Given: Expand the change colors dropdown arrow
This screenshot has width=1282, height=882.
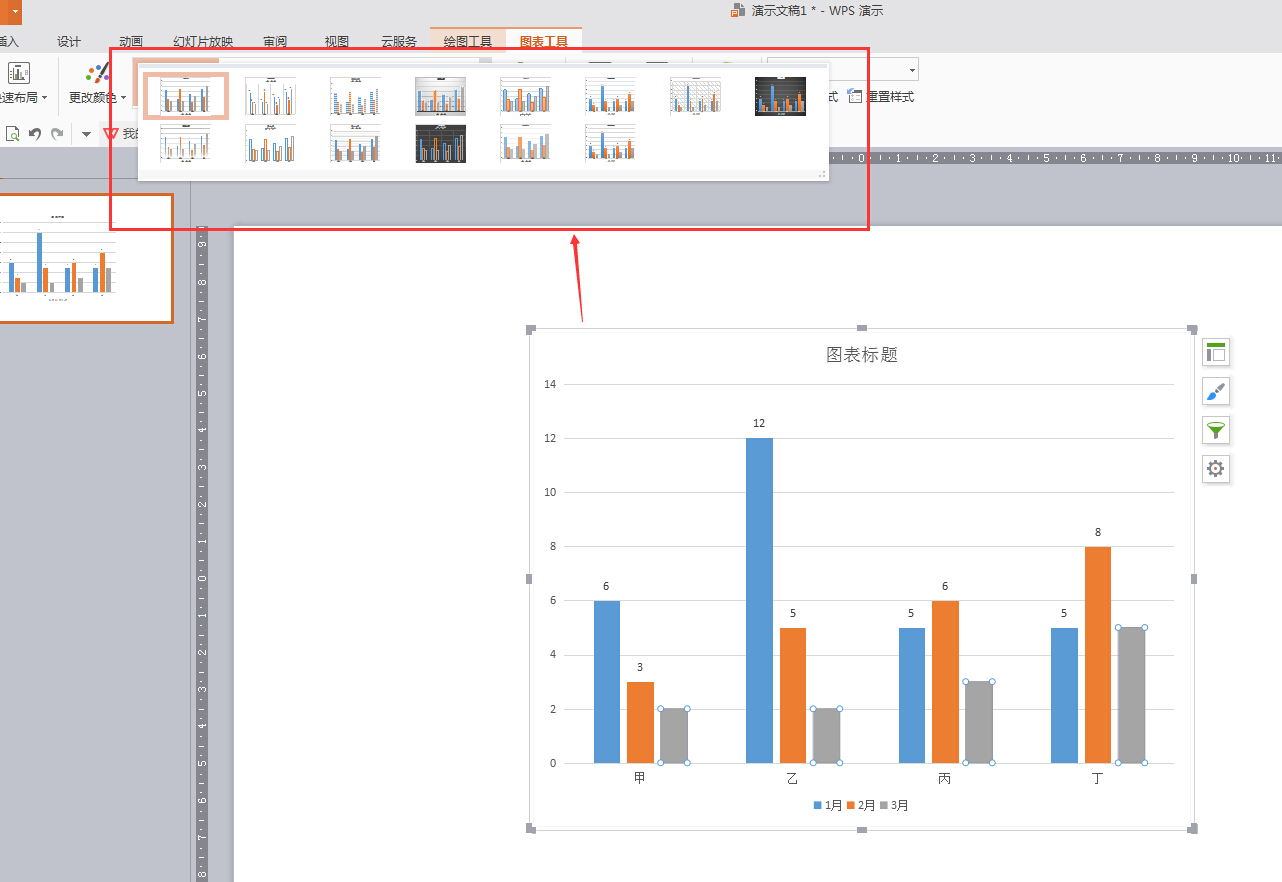Looking at the screenshot, I should coord(124,98).
